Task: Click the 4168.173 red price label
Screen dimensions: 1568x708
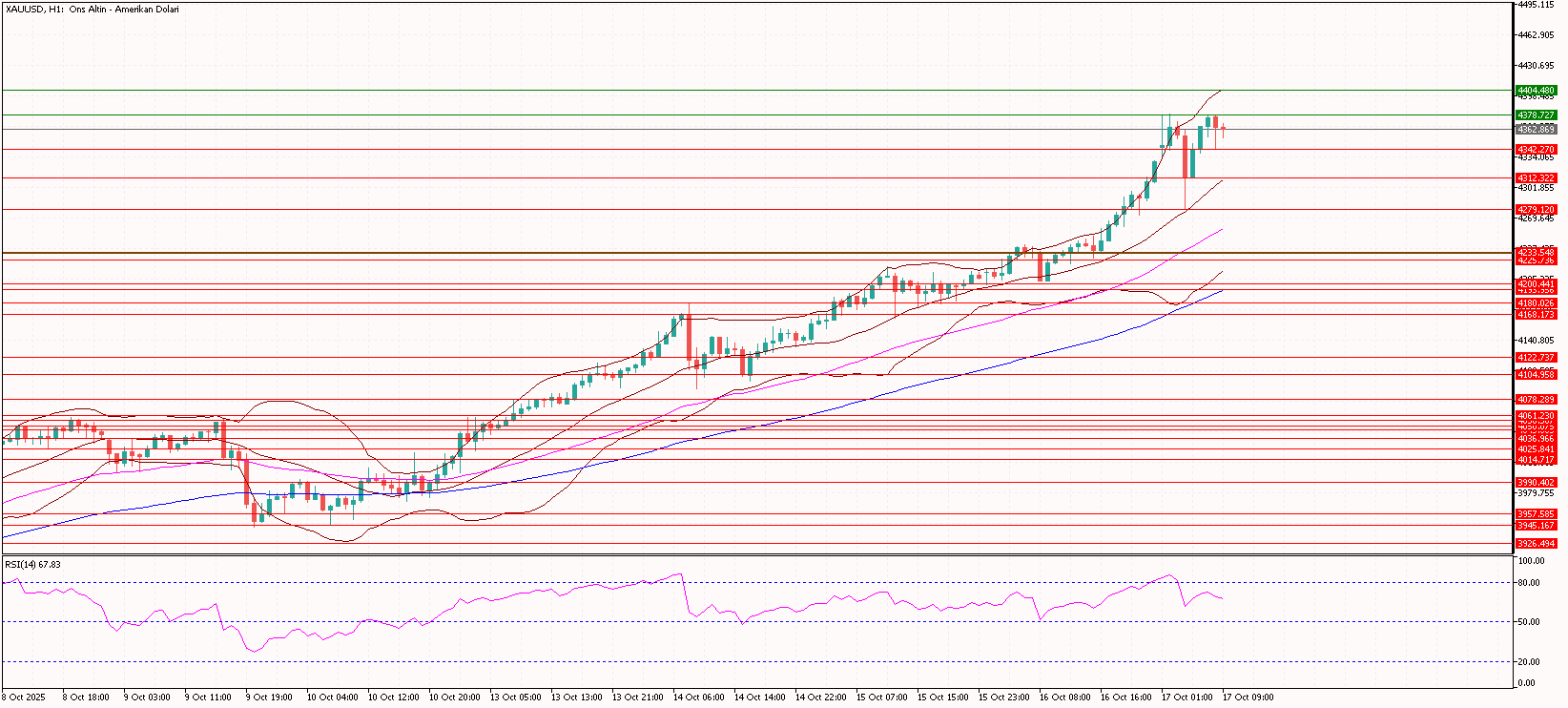Action: [1536, 315]
